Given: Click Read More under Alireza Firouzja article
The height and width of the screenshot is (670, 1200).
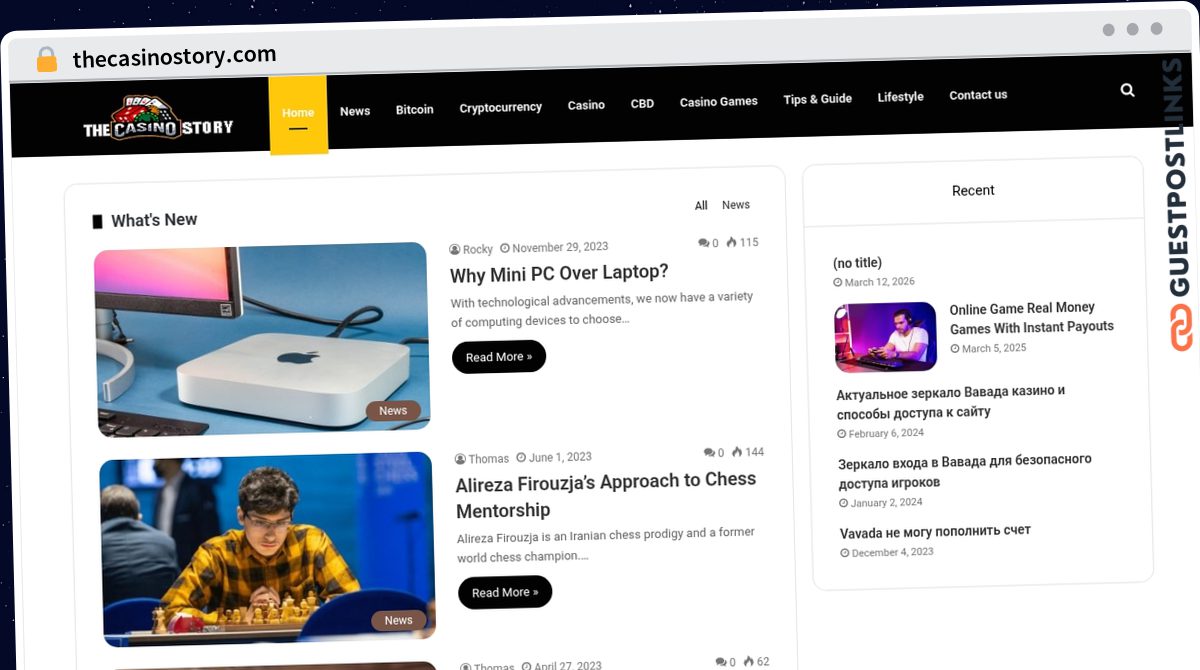Looking at the screenshot, I should click(505, 592).
